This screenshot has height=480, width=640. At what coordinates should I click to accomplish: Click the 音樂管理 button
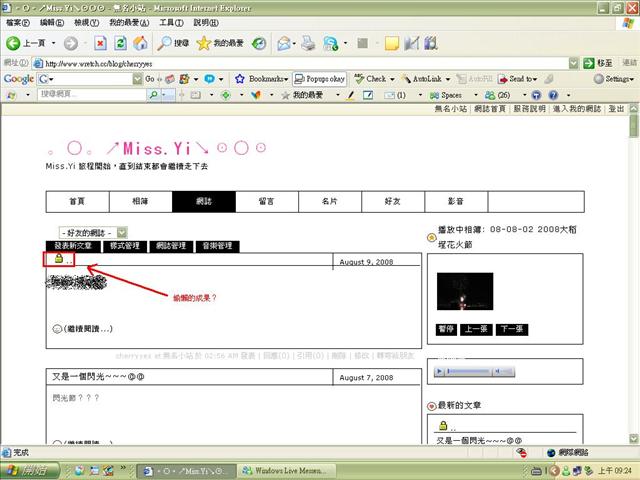(x=218, y=246)
